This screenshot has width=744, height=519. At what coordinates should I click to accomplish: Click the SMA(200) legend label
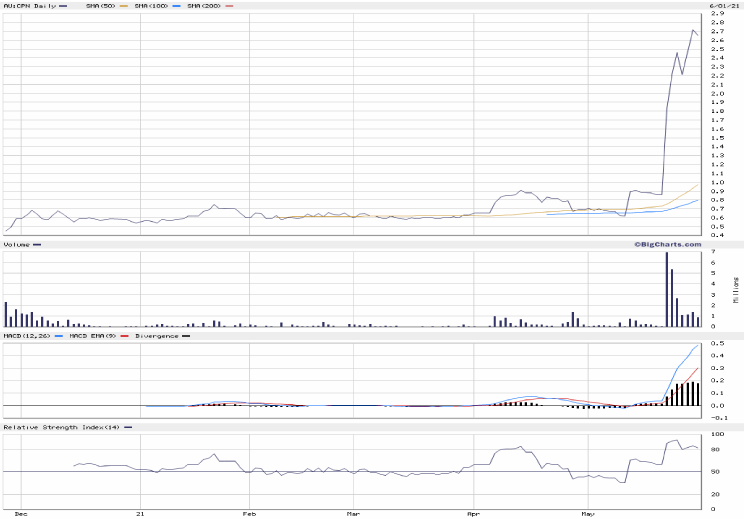point(203,6)
